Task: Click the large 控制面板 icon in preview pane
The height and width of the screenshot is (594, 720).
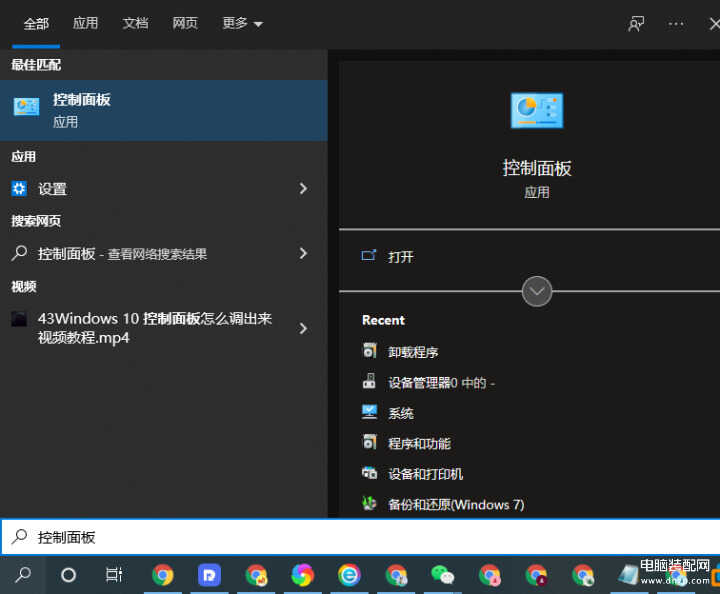Action: [x=537, y=111]
